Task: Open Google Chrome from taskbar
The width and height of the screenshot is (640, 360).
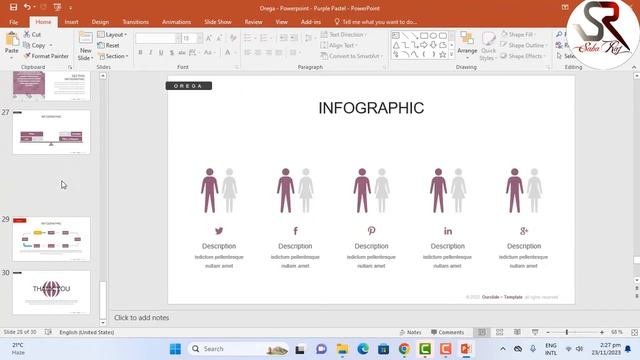Action: pos(404,349)
